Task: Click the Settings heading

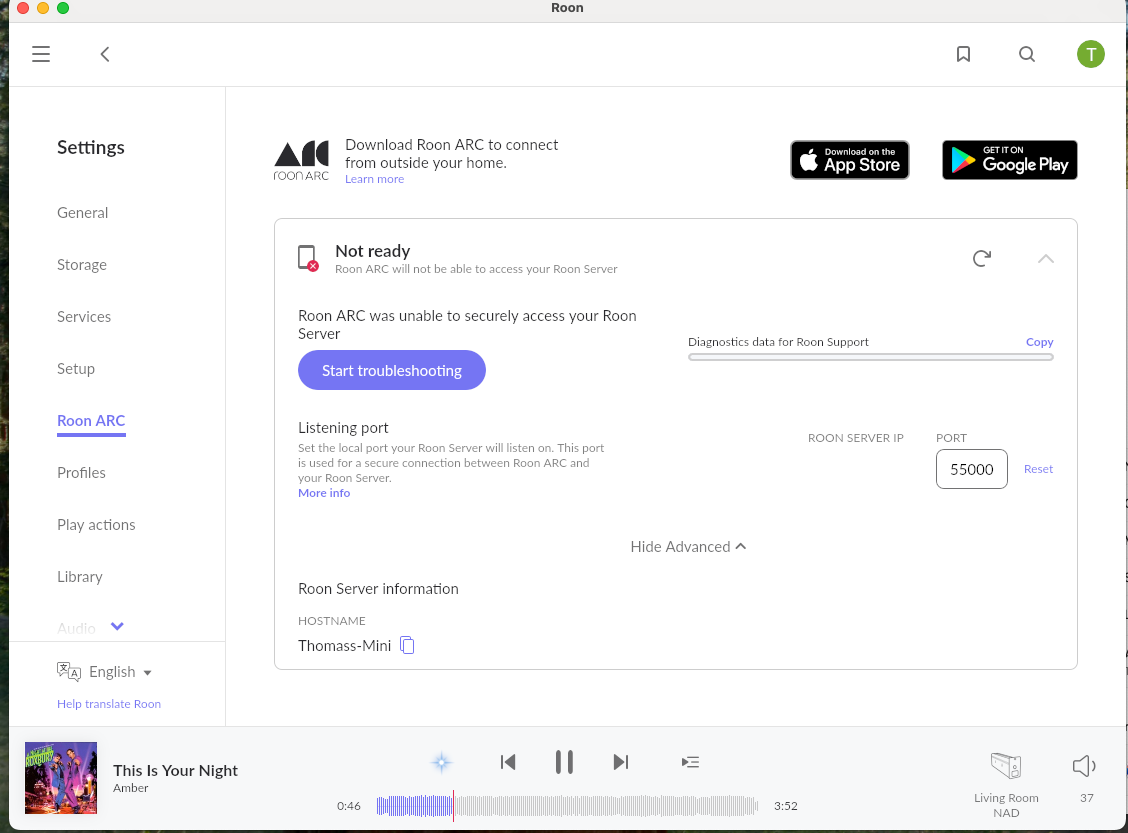Action: (x=91, y=147)
